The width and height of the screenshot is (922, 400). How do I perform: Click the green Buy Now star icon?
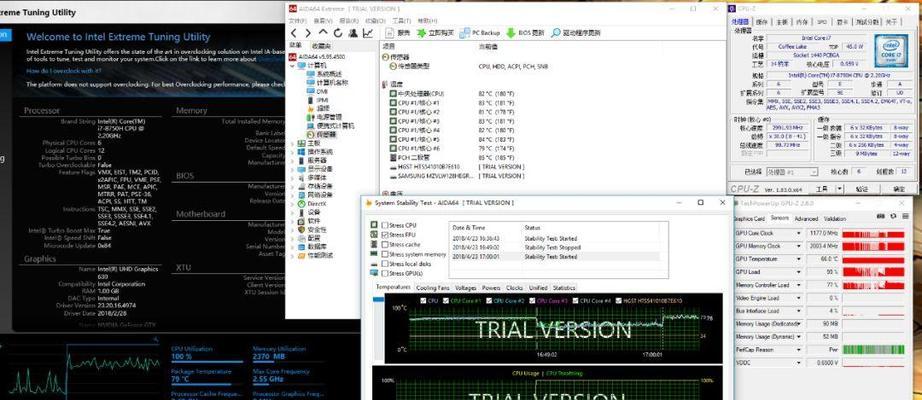click(x=421, y=33)
